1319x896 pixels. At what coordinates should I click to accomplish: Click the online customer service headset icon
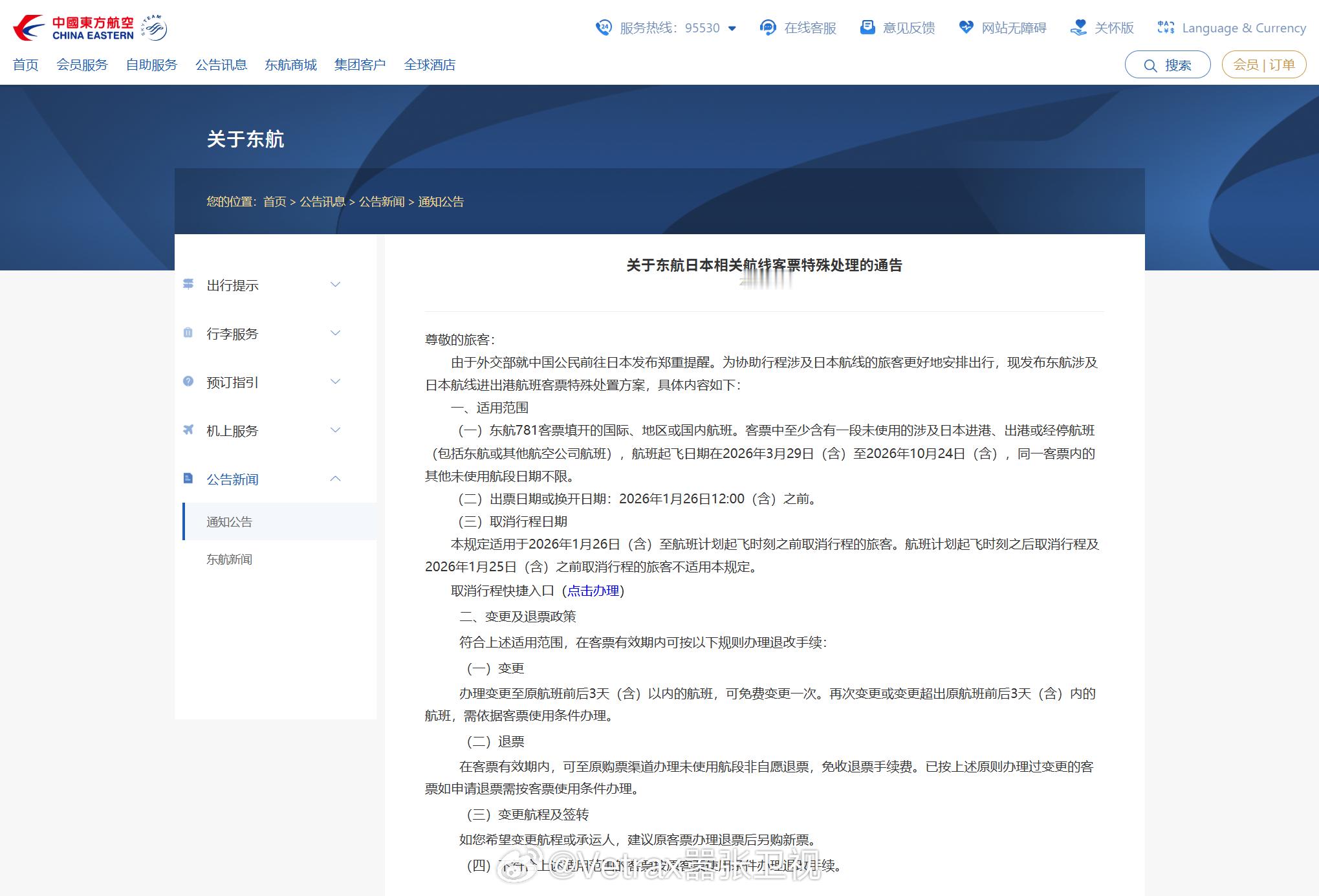click(768, 27)
